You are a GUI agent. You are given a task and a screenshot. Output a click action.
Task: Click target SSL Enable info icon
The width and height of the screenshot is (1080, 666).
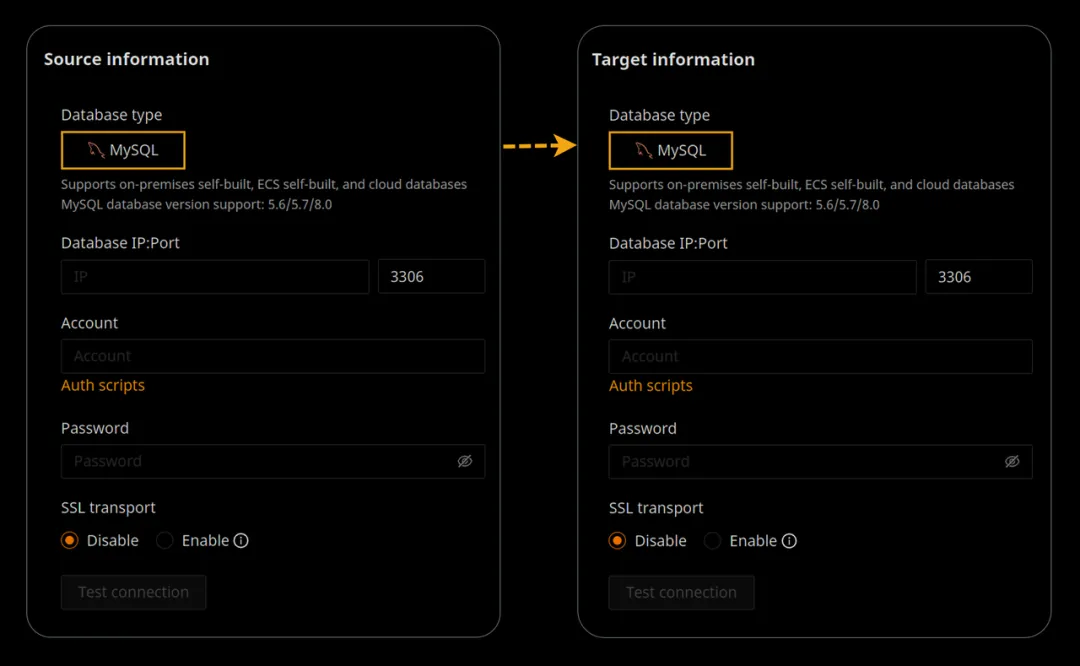coord(789,541)
